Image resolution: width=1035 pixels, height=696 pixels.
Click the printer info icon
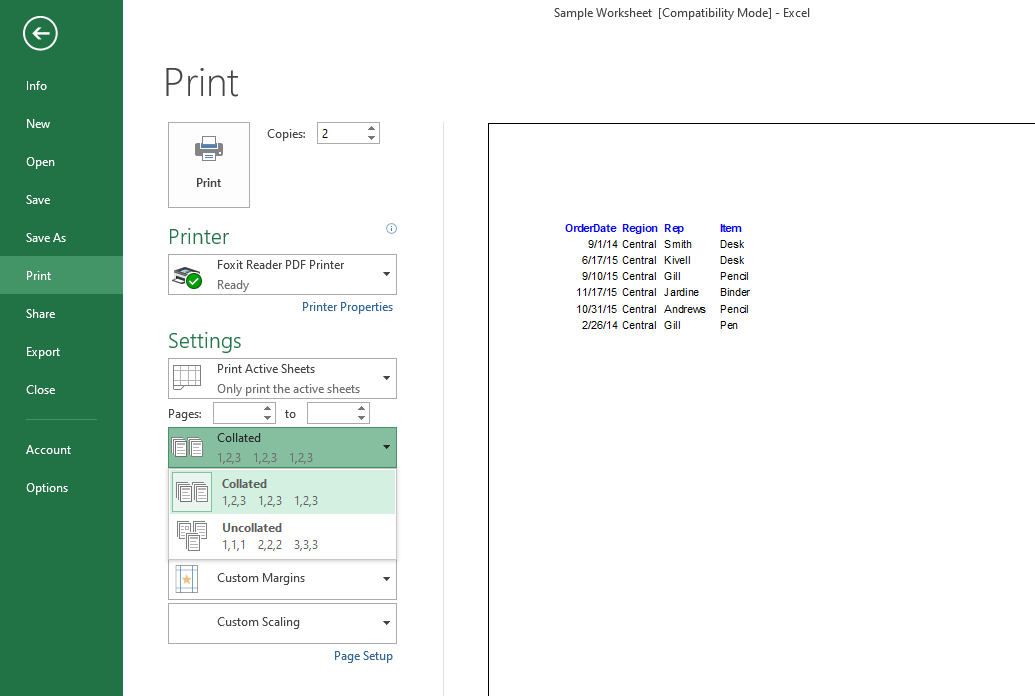(x=391, y=229)
